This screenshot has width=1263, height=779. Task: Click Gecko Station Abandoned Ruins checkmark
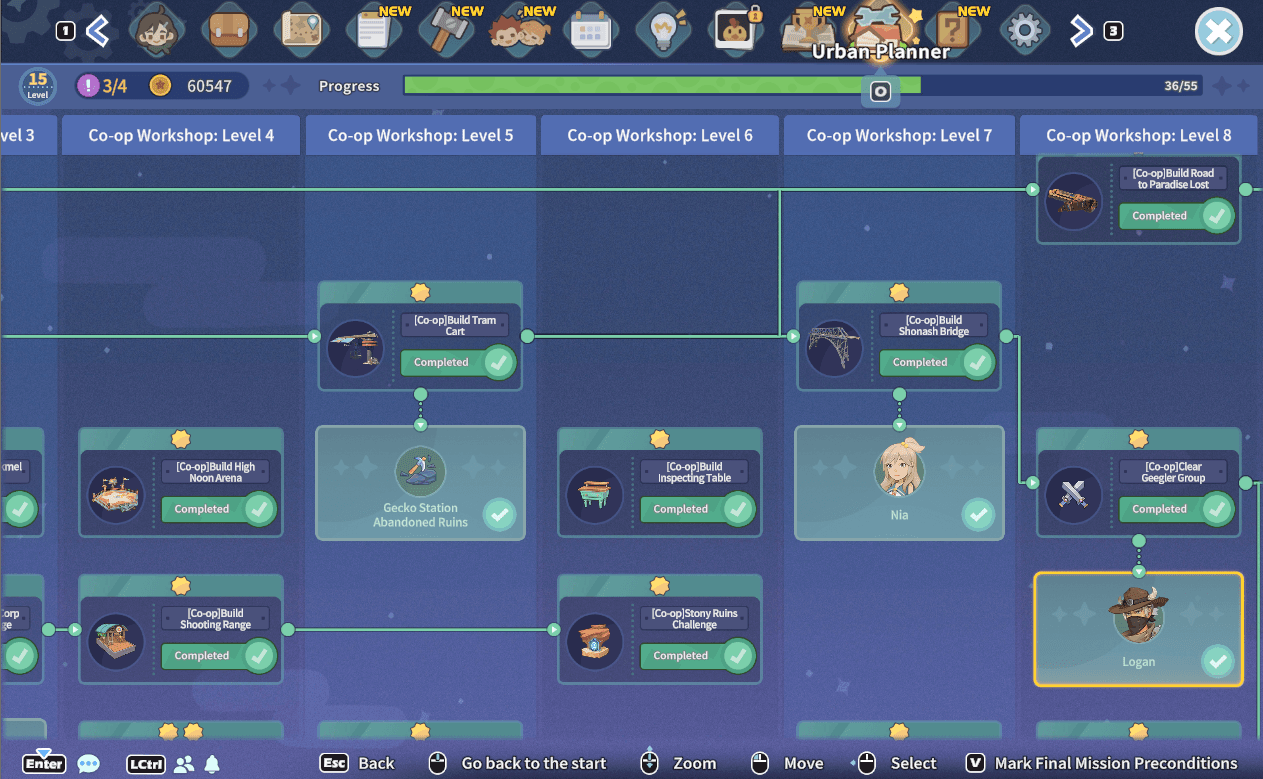click(500, 515)
